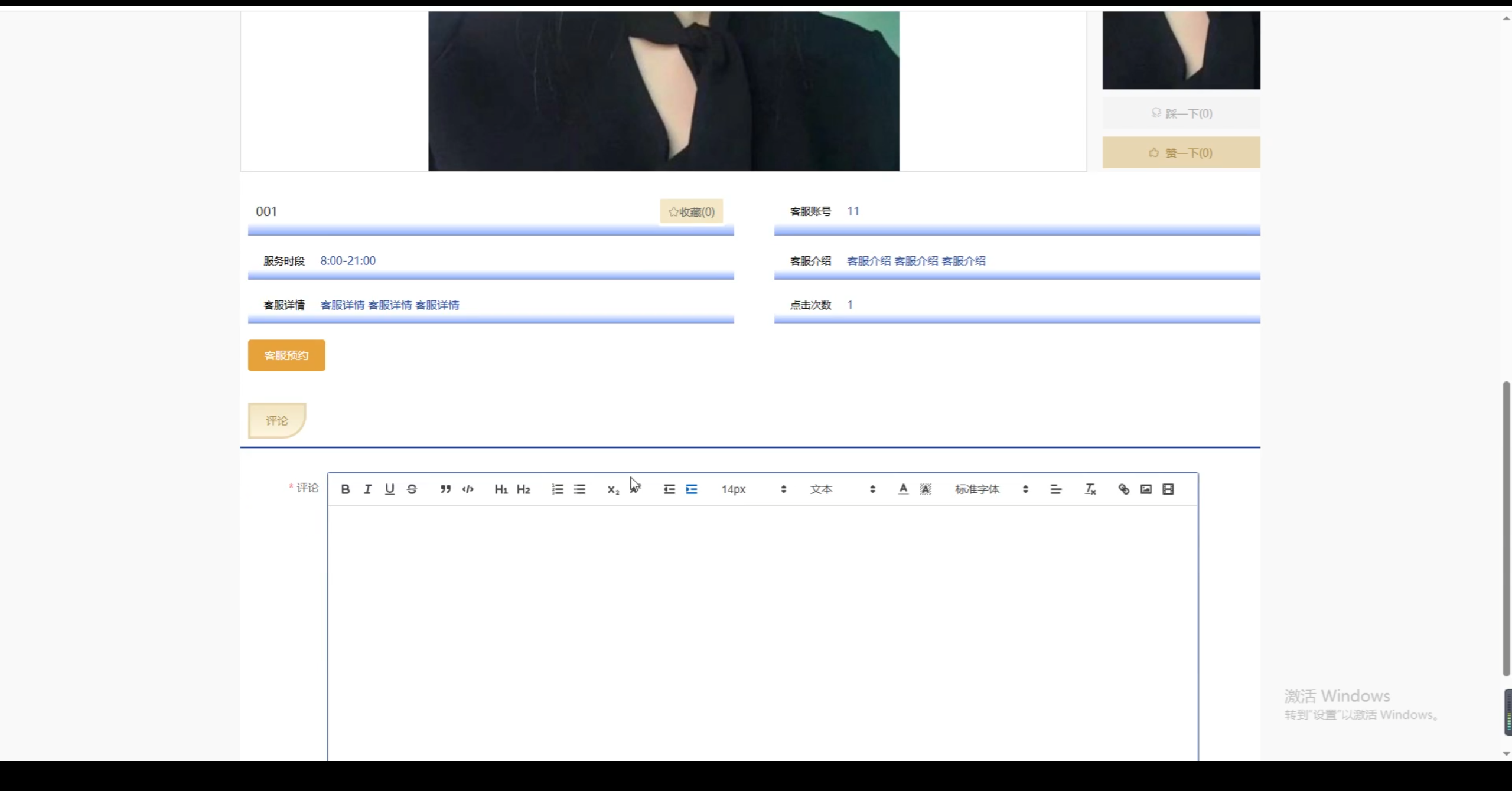Create an ordered numbered list
Viewport: 1512px width, 791px height.
pos(557,489)
